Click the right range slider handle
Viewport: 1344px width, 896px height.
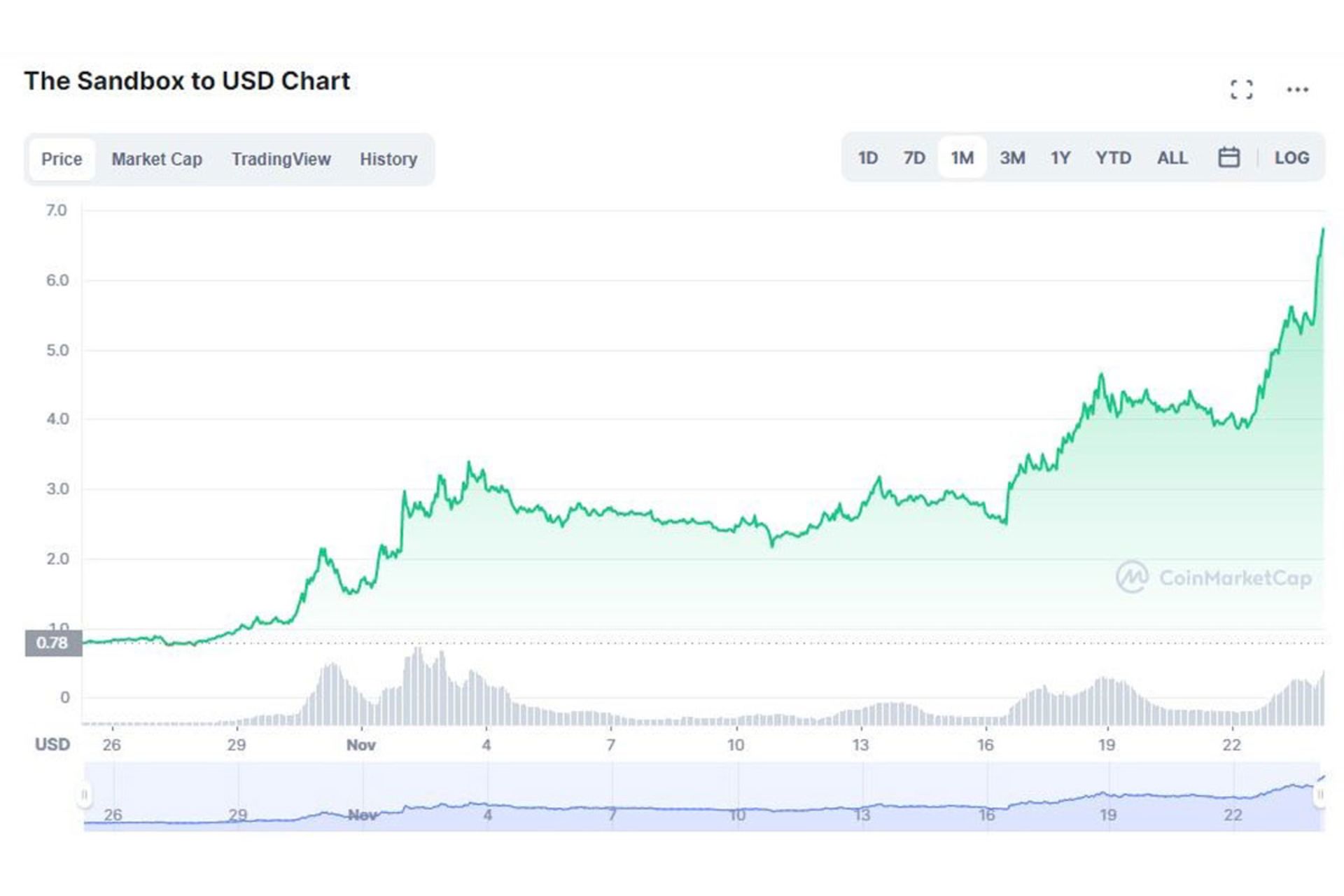pyautogui.click(x=1319, y=795)
